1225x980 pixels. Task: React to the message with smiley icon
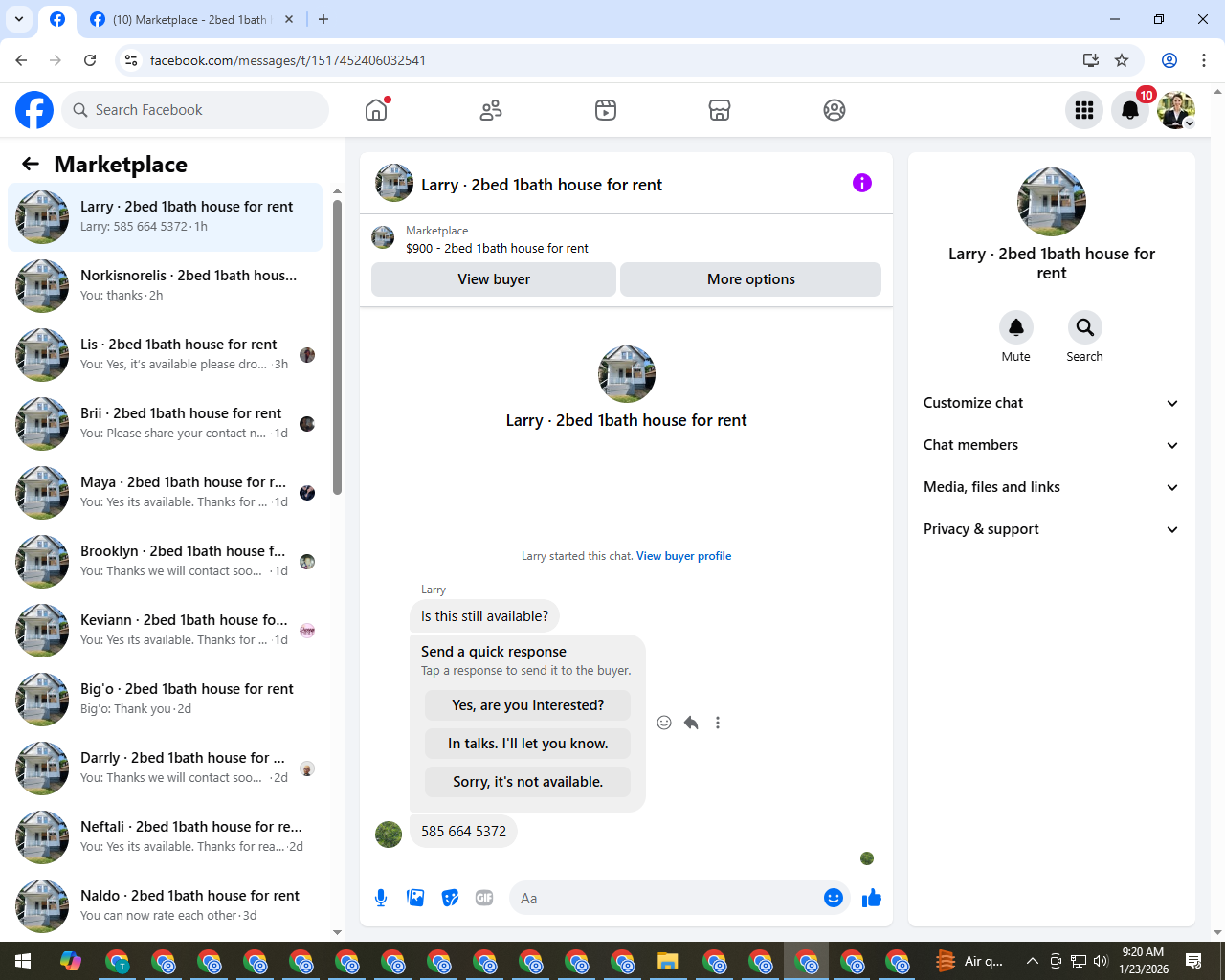click(x=664, y=723)
